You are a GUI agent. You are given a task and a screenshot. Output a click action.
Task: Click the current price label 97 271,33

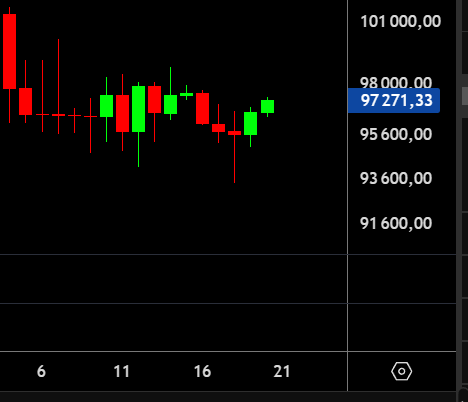[394, 100]
